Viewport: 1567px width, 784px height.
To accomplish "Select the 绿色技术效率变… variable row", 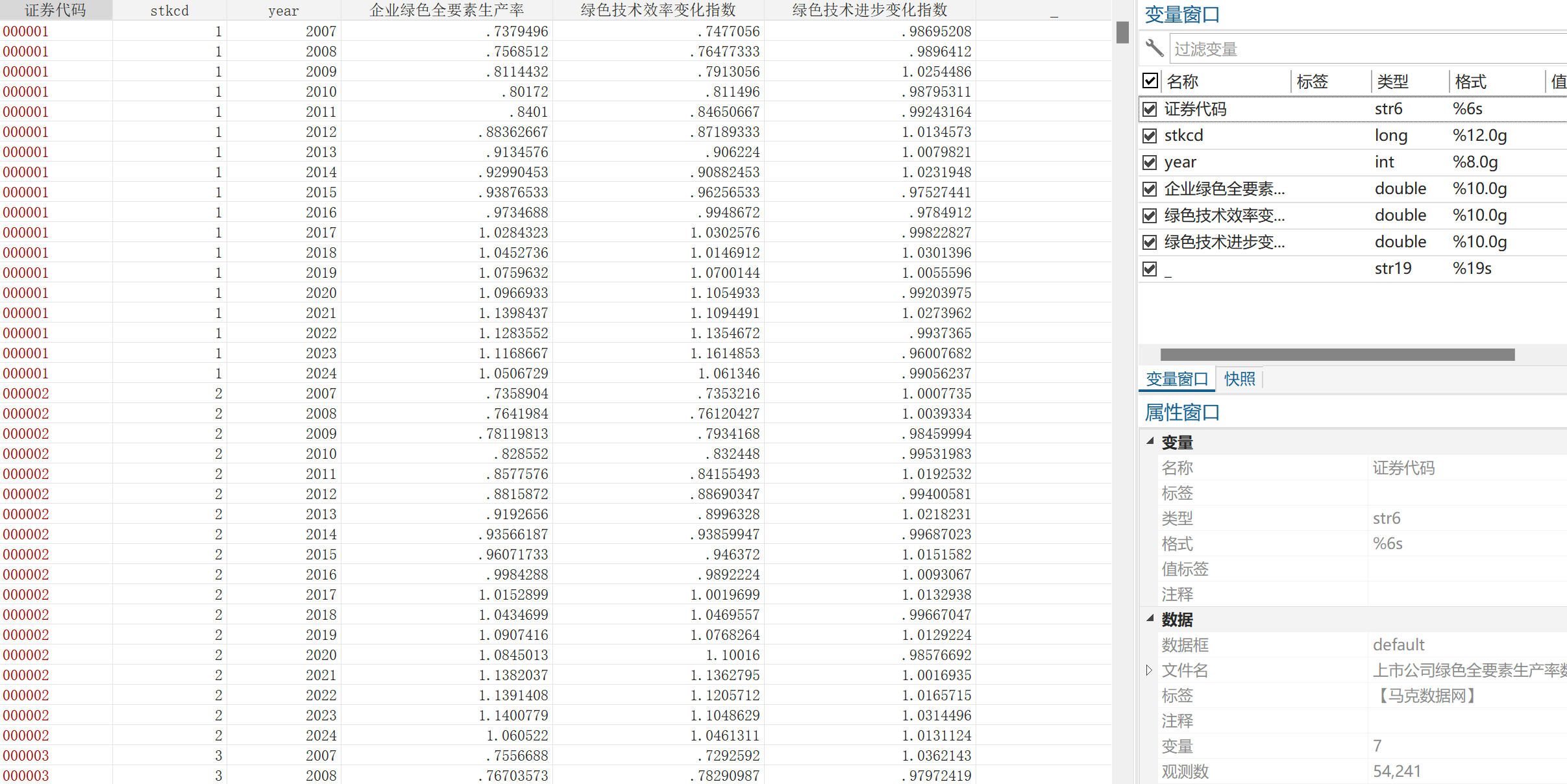I will point(1224,215).
